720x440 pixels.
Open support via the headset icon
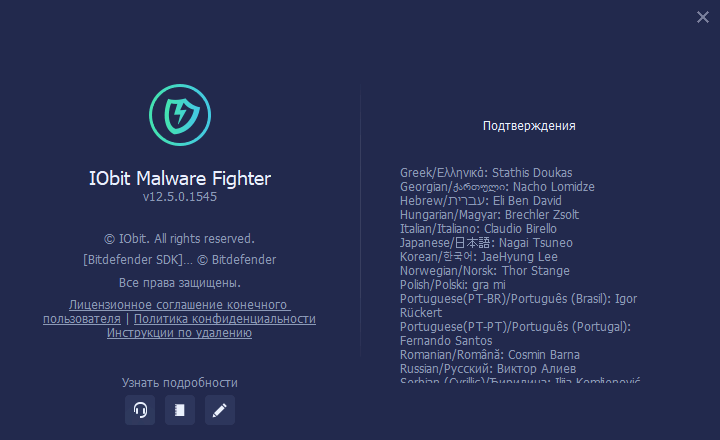point(140,410)
